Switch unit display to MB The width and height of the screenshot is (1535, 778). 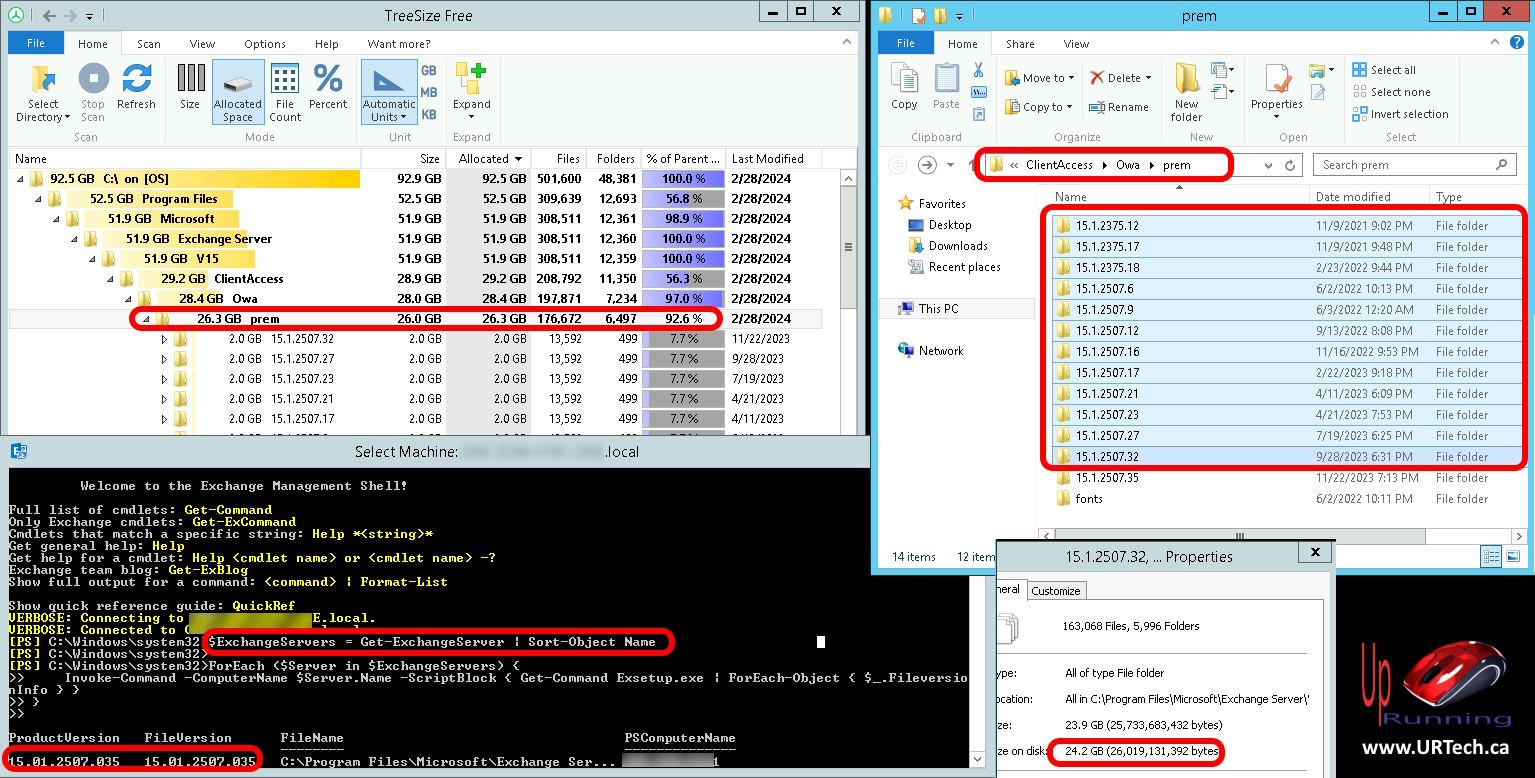(429, 93)
